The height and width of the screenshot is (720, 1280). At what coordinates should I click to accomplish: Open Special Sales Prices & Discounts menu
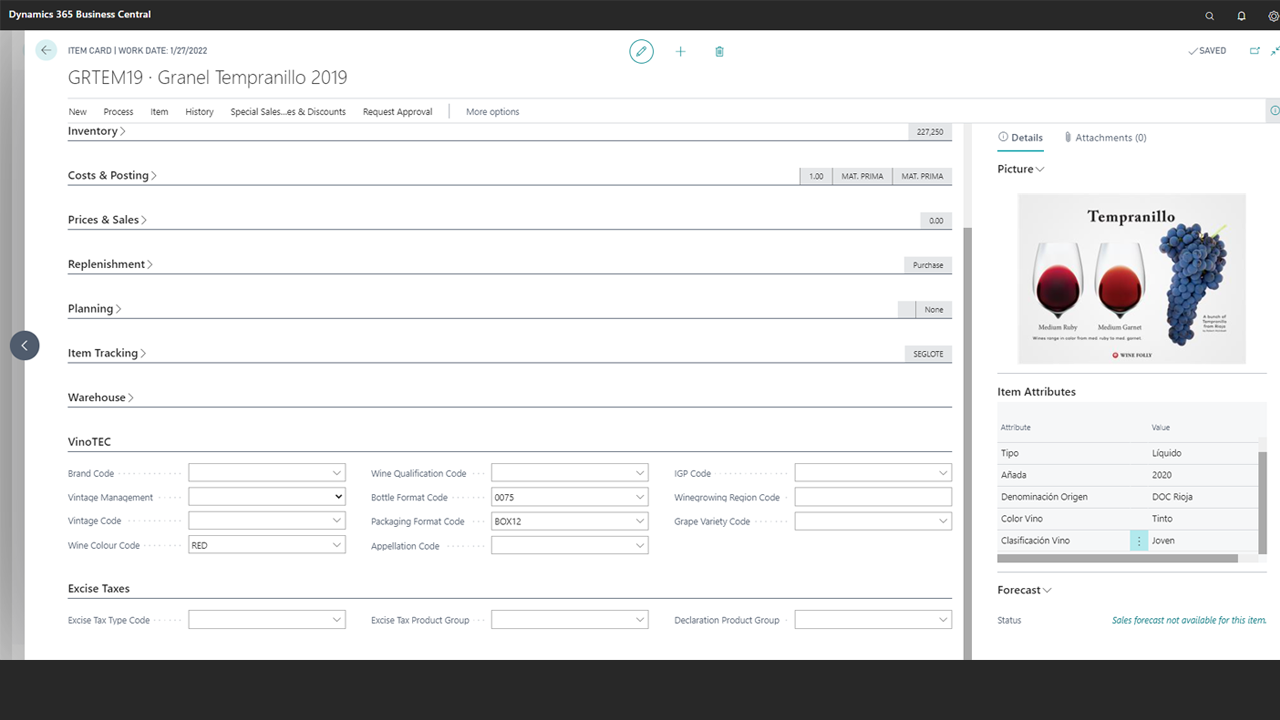[288, 112]
